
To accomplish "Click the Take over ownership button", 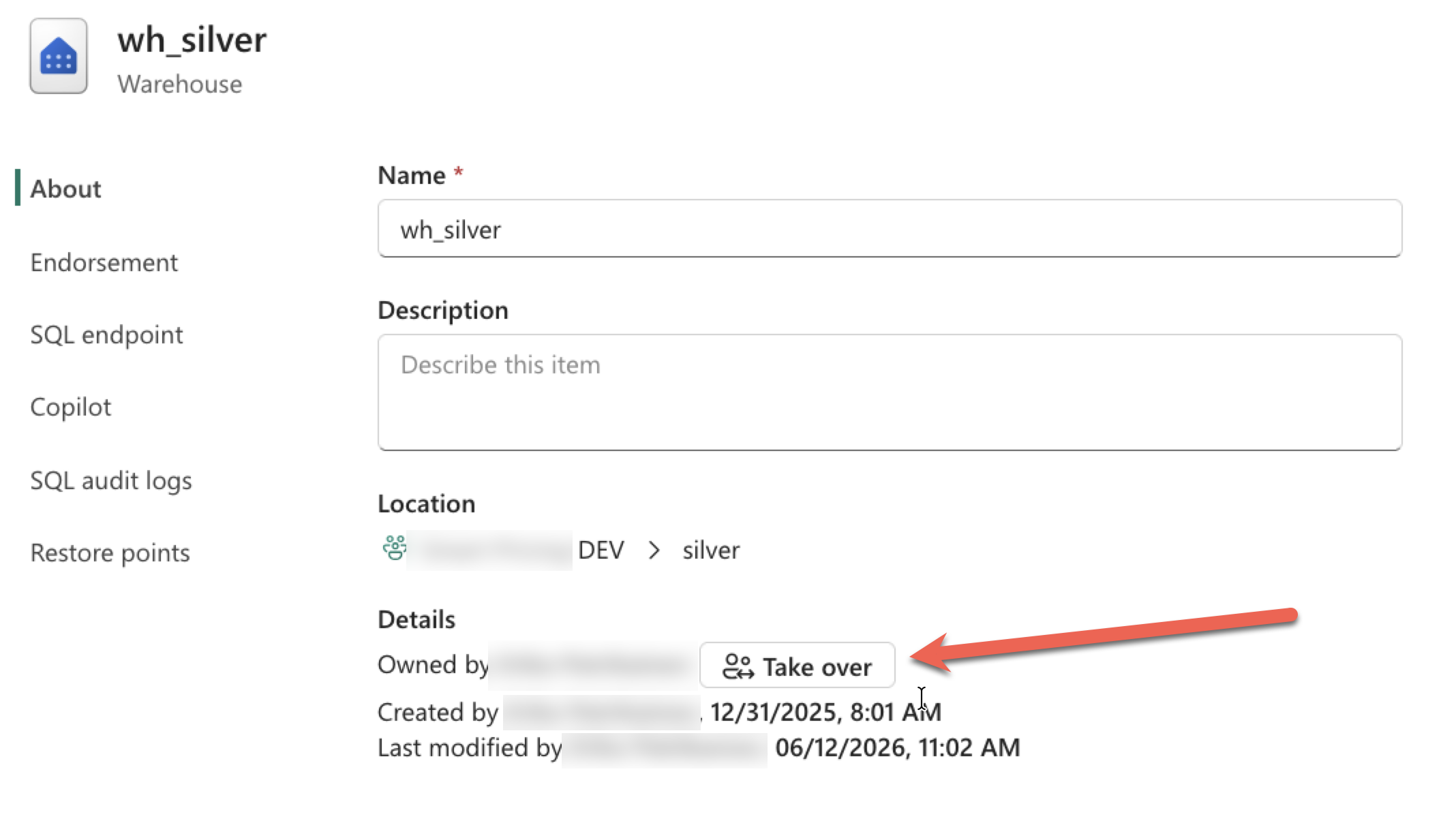I will click(797, 666).
